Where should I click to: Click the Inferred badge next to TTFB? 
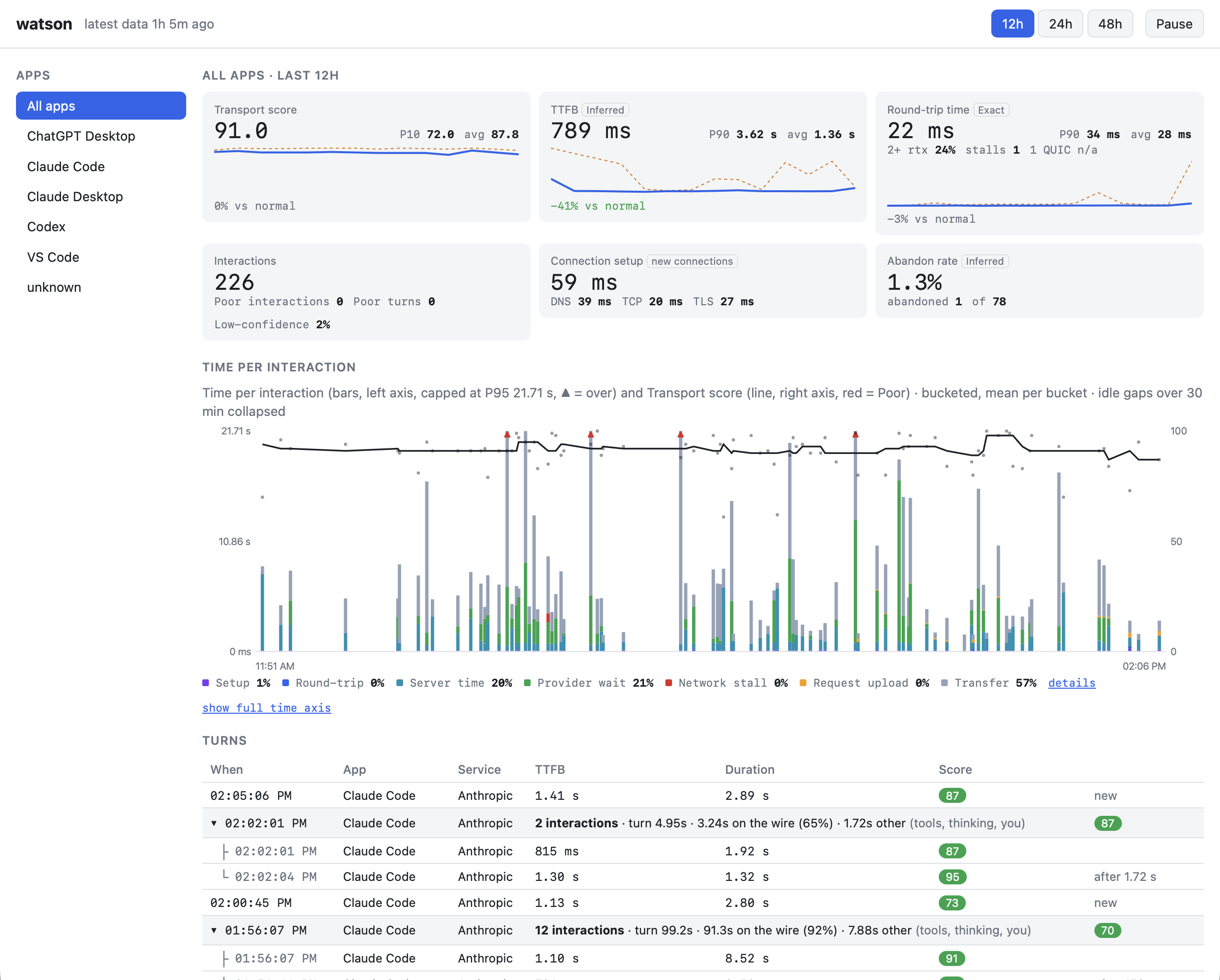pos(605,110)
